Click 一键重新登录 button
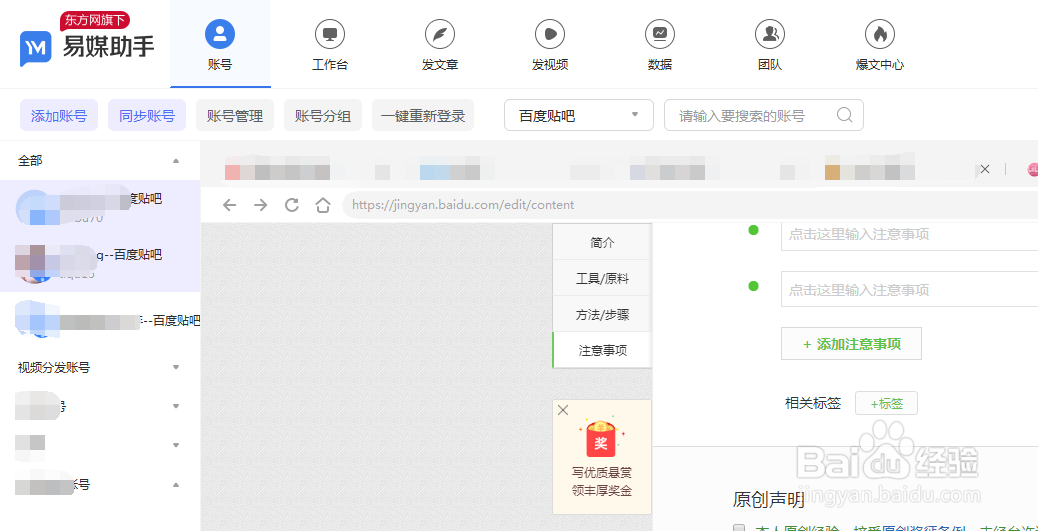This screenshot has height=531, width=1038. [423, 116]
